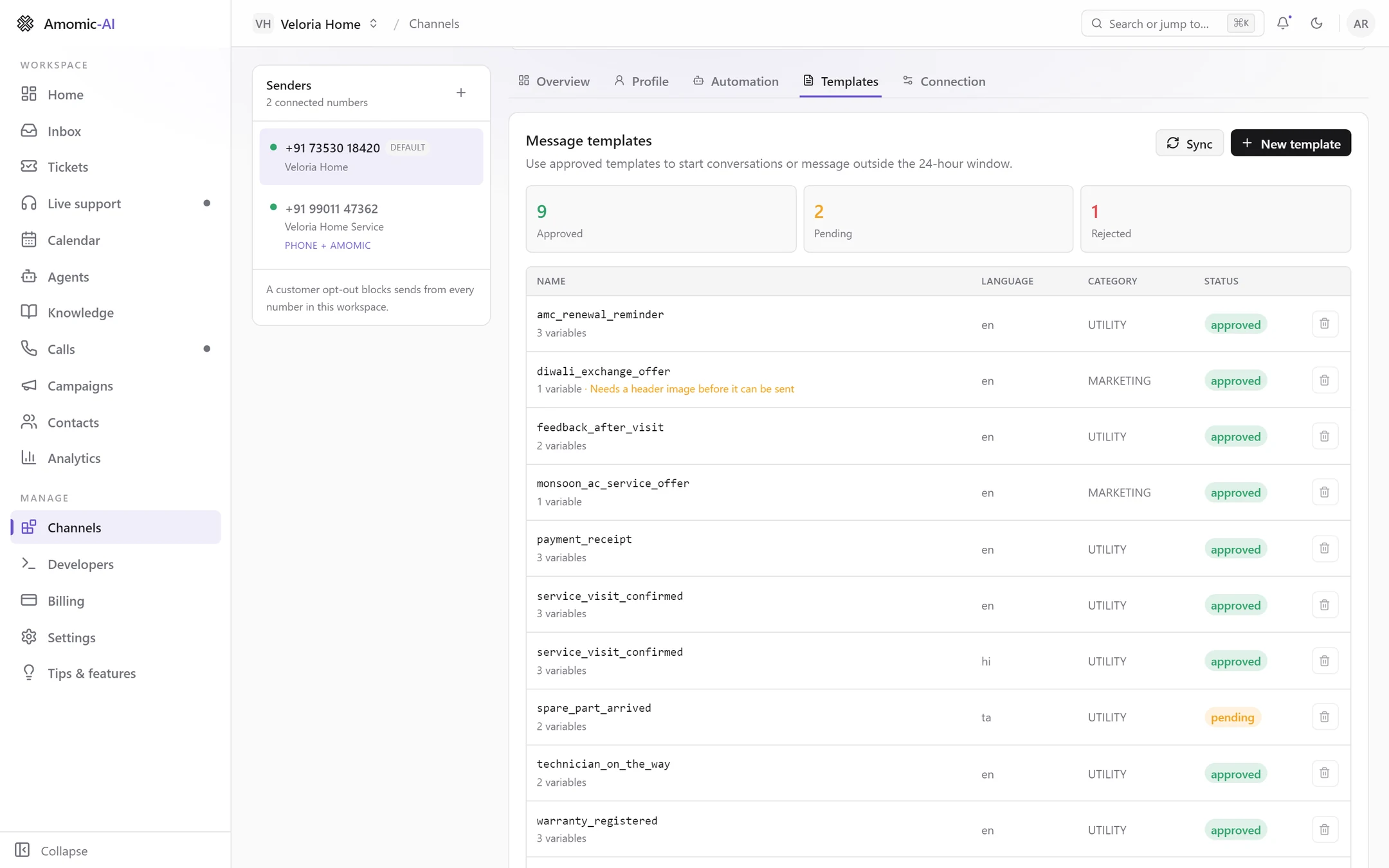Screen dimensions: 1389x868
Task: Open Live support in sidebar
Action: tap(116, 203)
